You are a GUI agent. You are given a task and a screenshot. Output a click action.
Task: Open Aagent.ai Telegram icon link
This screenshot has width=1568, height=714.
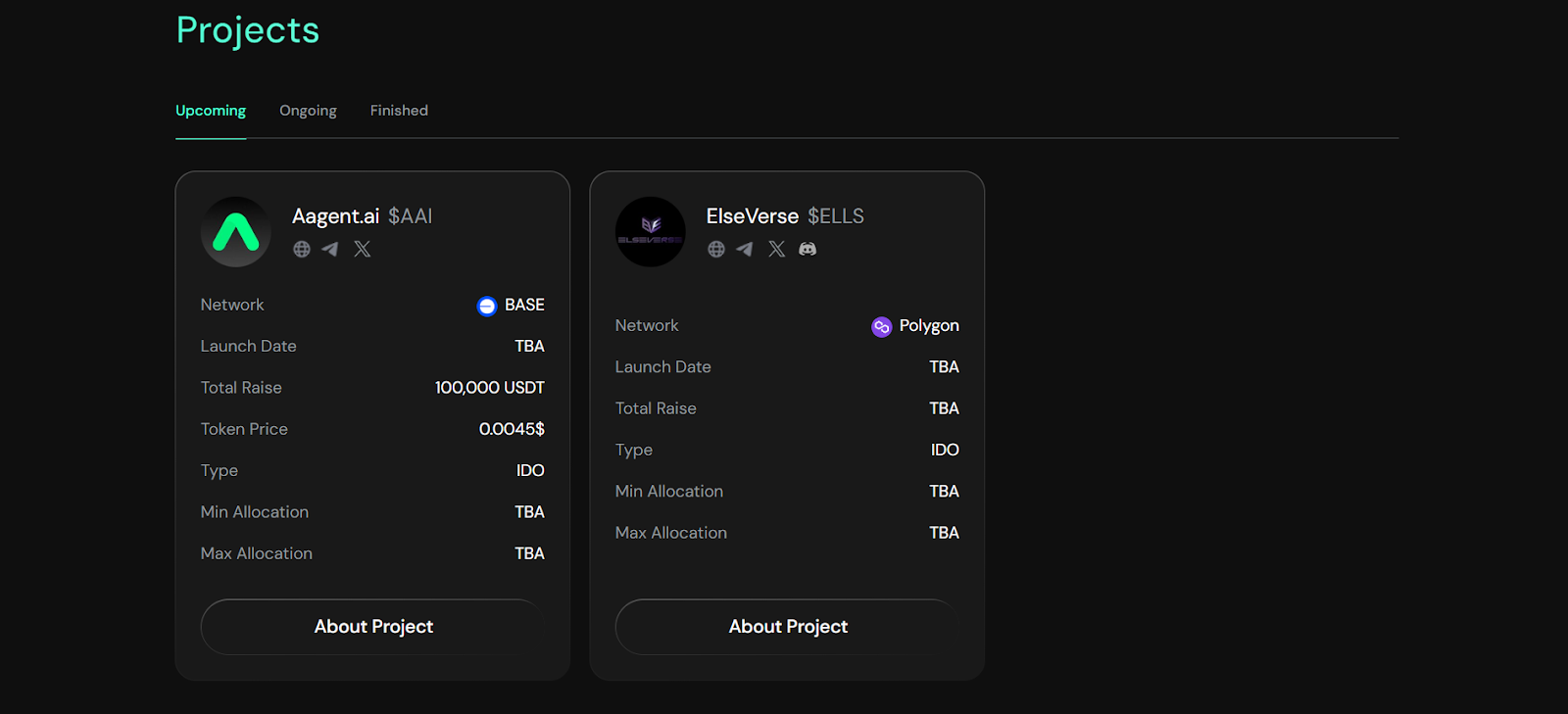[x=330, y=249]
